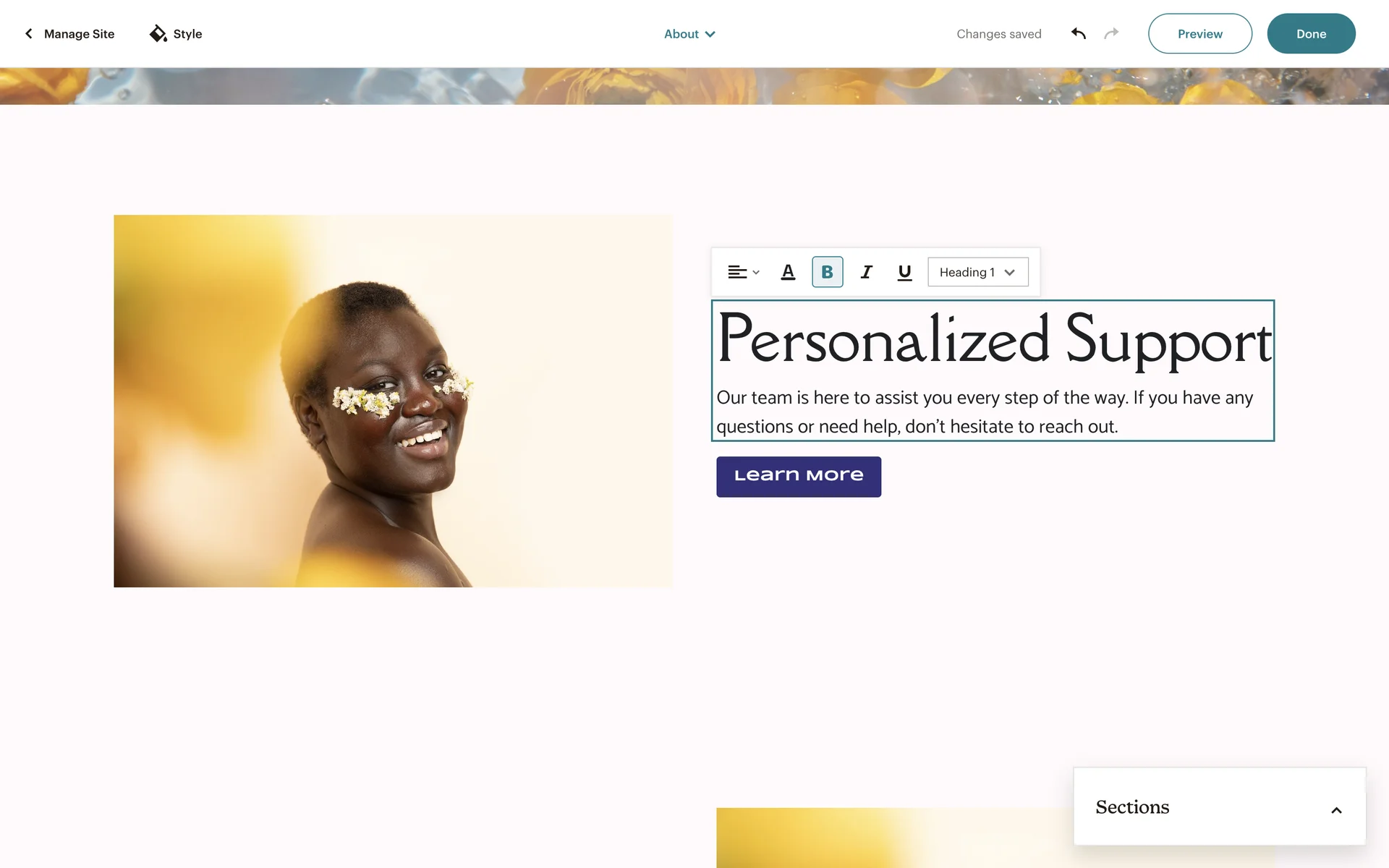This screenshot has height=868, width=1389.
Task: Click the Done button
Action: click(x=1311, y=33)
